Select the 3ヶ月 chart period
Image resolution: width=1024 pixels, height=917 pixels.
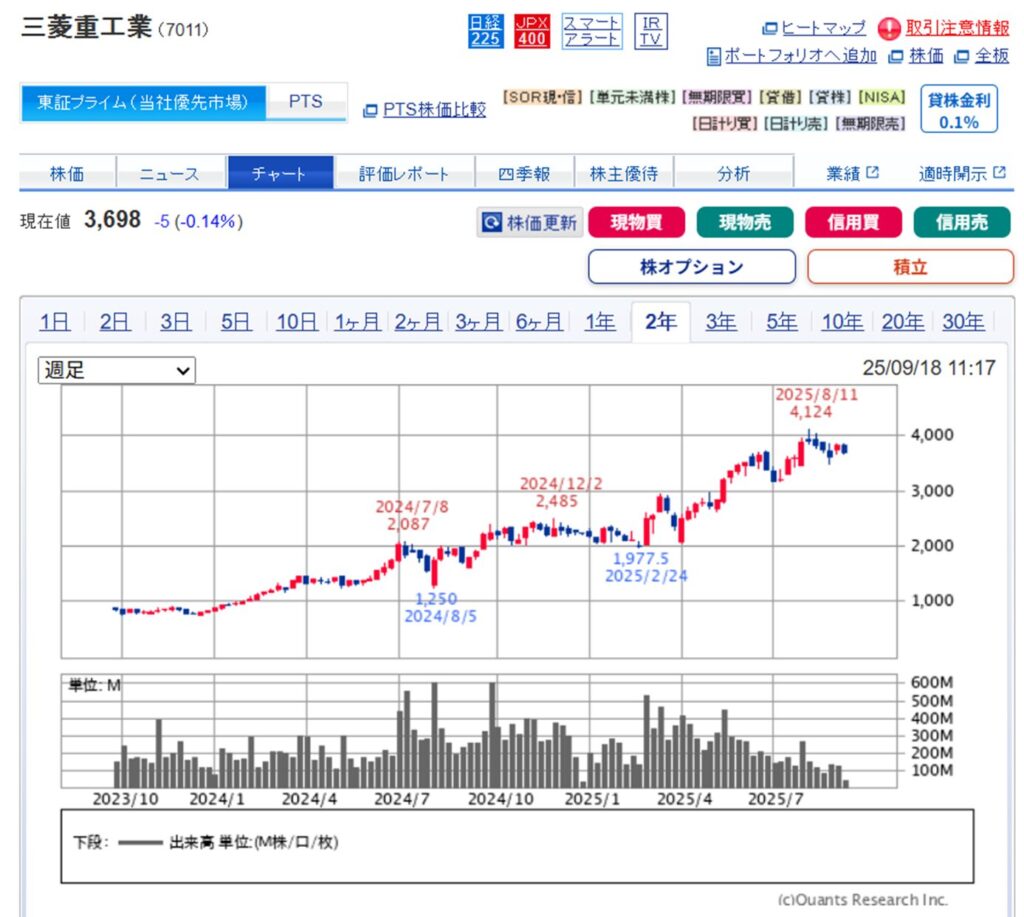coord(479,322)
